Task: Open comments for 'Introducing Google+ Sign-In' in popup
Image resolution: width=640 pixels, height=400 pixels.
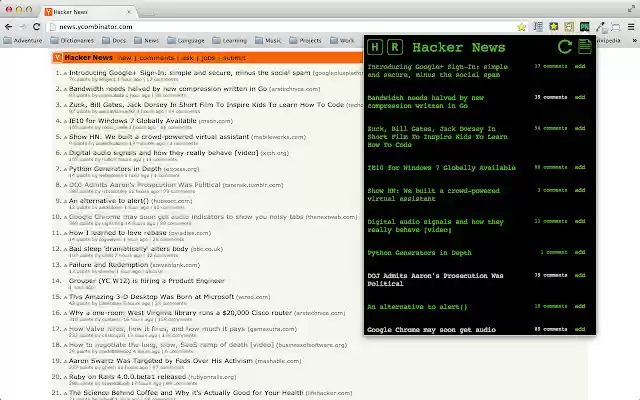Action: pyautogui.click(x=551, y=67)
